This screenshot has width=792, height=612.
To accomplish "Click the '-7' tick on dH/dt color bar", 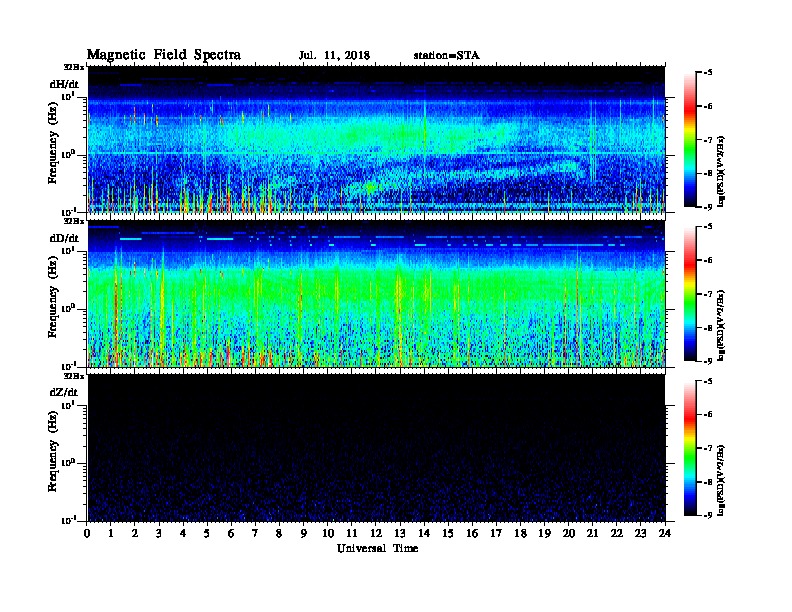I will click(708, 140).
